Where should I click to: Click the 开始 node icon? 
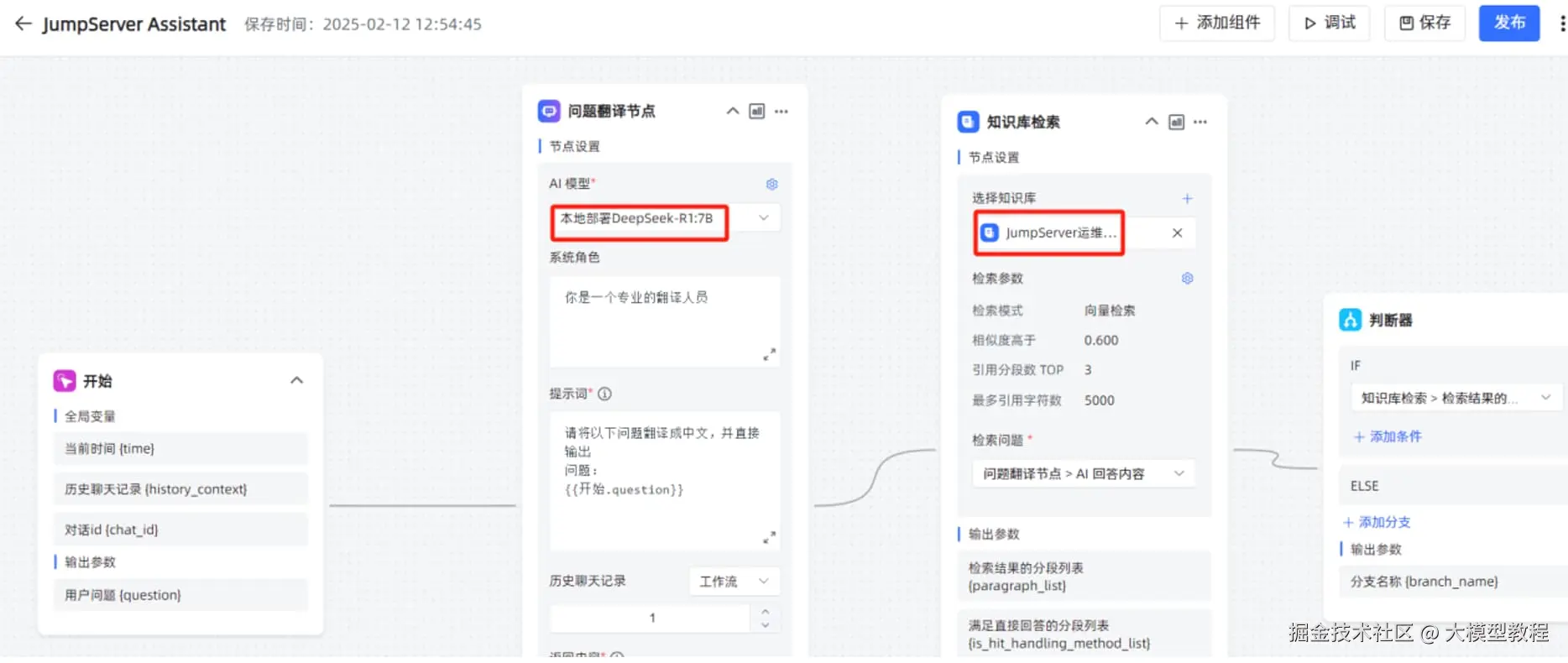tap(65, 381)
